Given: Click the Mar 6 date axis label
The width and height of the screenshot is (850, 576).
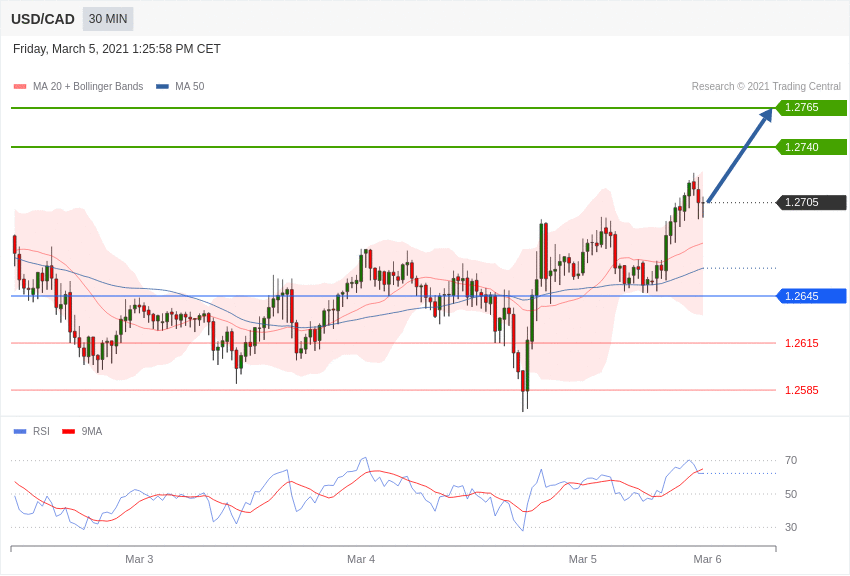Looking at the screenshot, I should coord(707,559).
